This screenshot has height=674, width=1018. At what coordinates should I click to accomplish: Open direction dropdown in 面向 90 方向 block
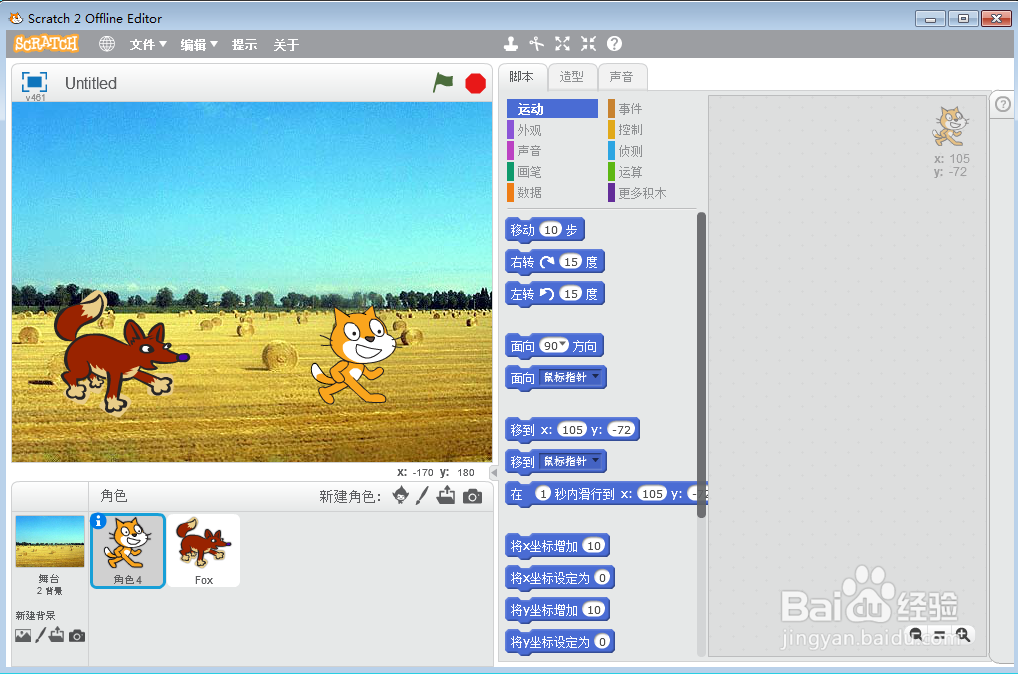point(563,344)
